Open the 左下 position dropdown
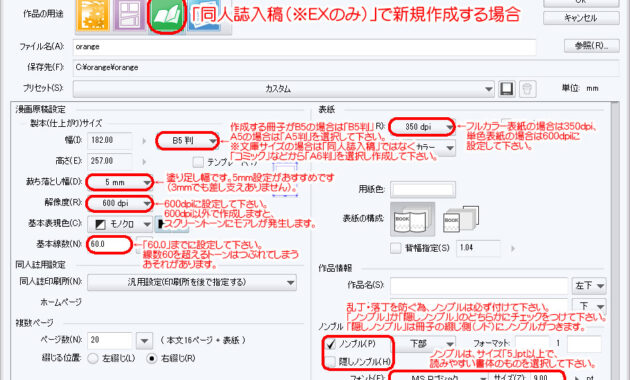 [589, 286]
